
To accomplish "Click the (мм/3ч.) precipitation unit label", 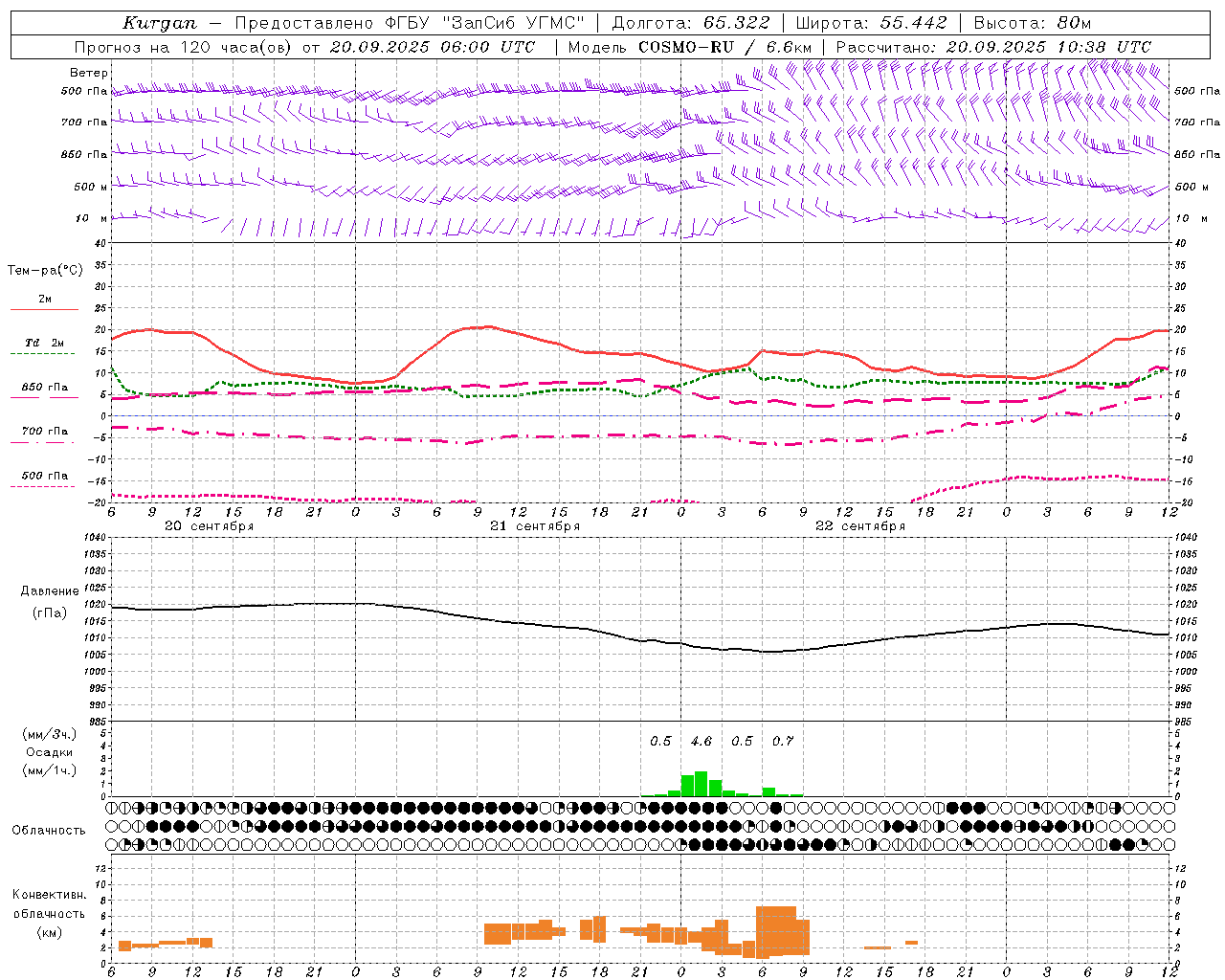I will [x=49, y=734].
